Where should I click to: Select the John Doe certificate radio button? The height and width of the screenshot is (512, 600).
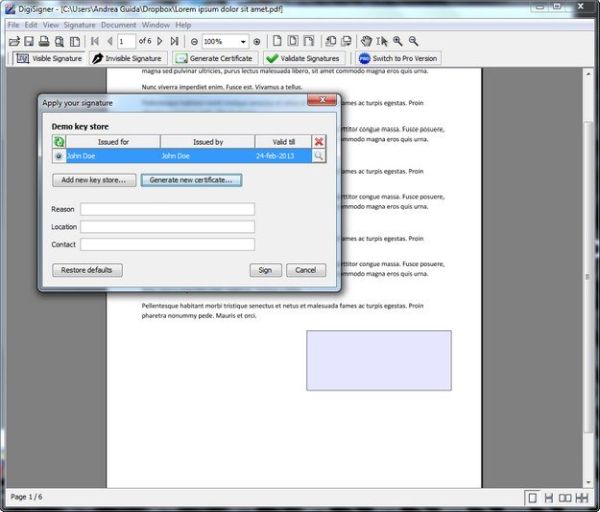tap(59, 156)
